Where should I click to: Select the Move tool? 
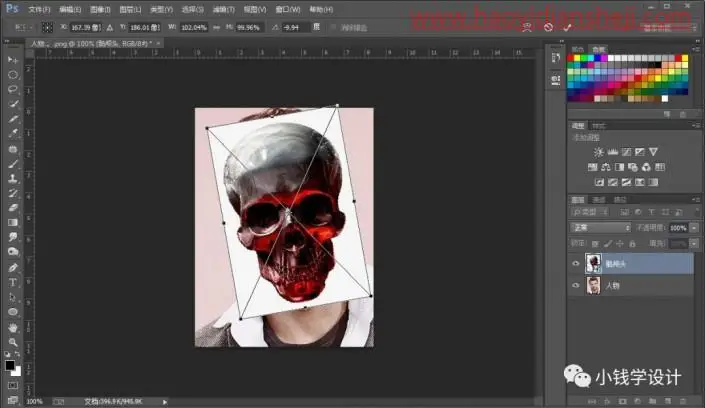13,60
